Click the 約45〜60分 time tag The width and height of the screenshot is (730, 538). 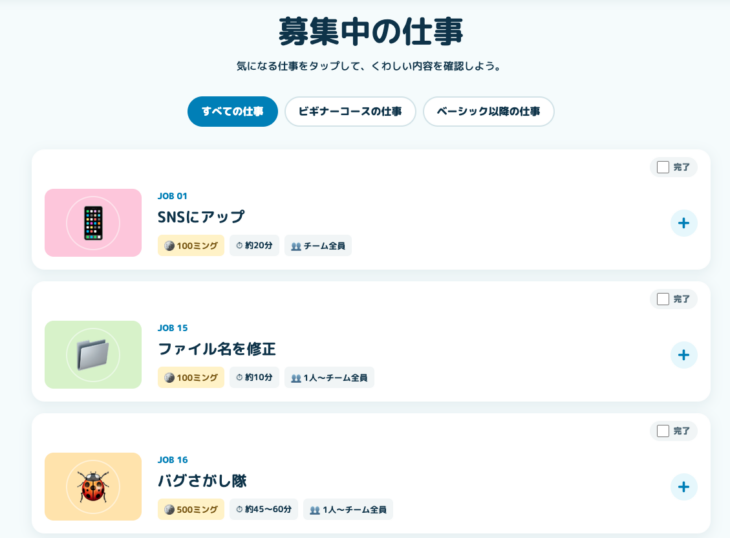pyautogui.click(x=264, y=509)
